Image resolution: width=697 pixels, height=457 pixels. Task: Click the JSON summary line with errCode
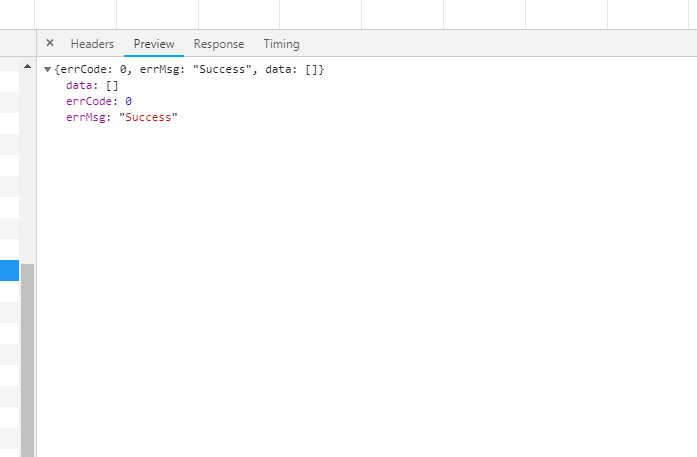click(189, 69)
